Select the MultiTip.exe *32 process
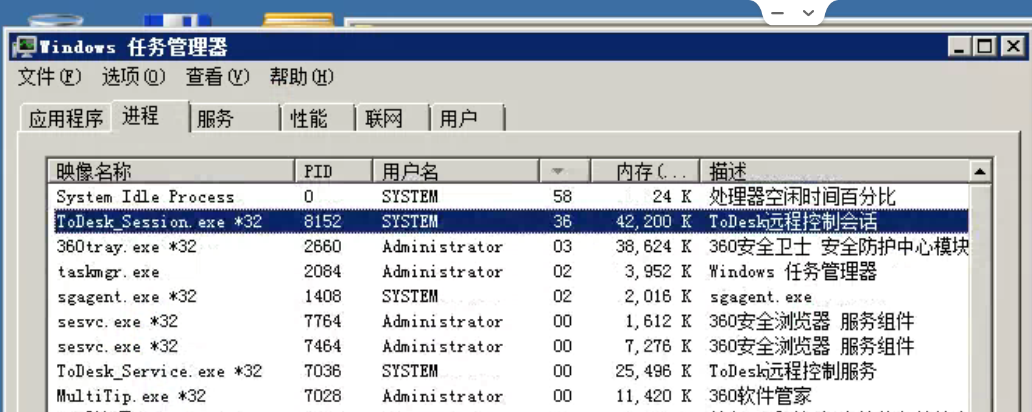The width and height of the screenshot is (1032, 412). 509,396
